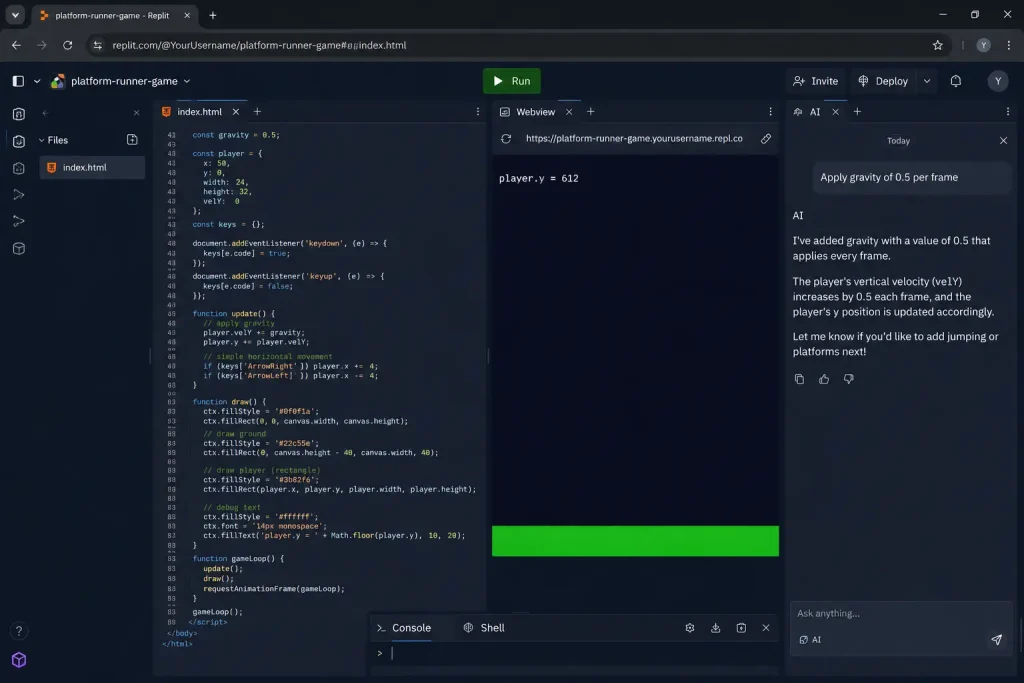The image size is (1024, 683).
Task: Reload the browser page
Action: click(67, 45)
